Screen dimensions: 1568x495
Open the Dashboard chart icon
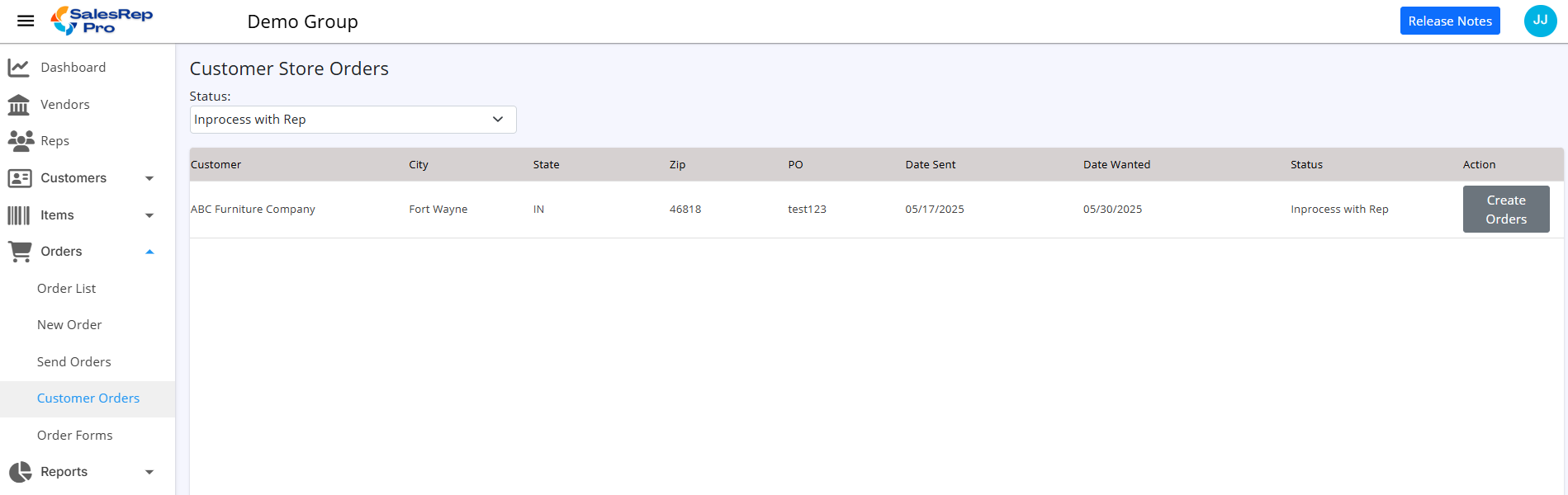click(x=19, y=68)
